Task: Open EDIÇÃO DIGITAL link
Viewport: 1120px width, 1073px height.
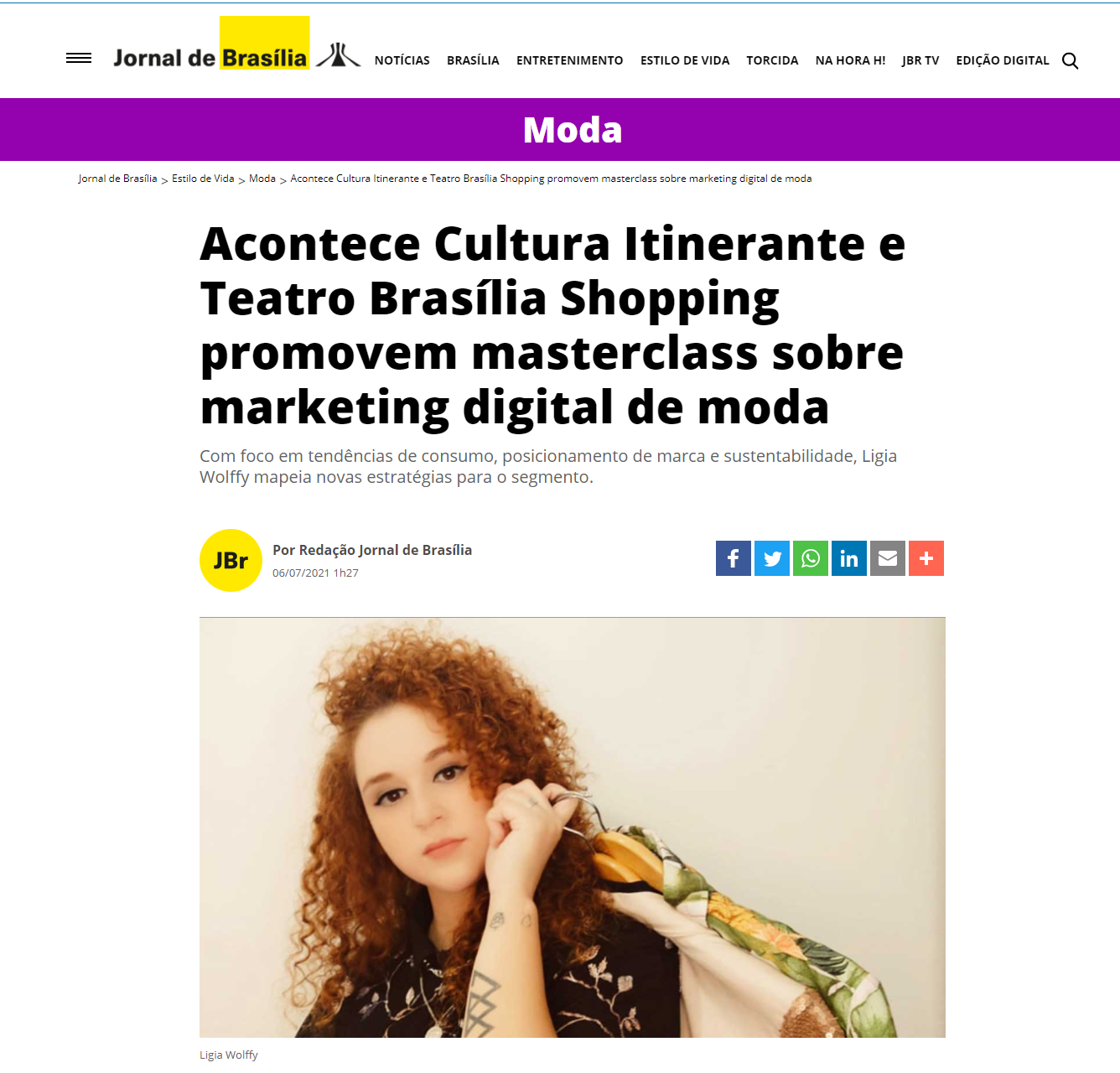Action: tap(1003, 60)
